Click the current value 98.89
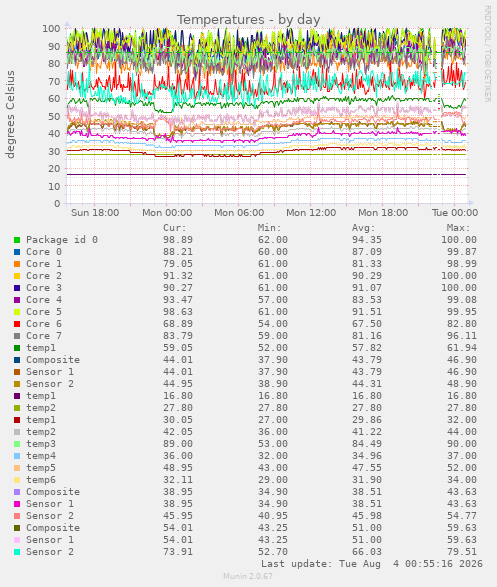 [178, 240]
